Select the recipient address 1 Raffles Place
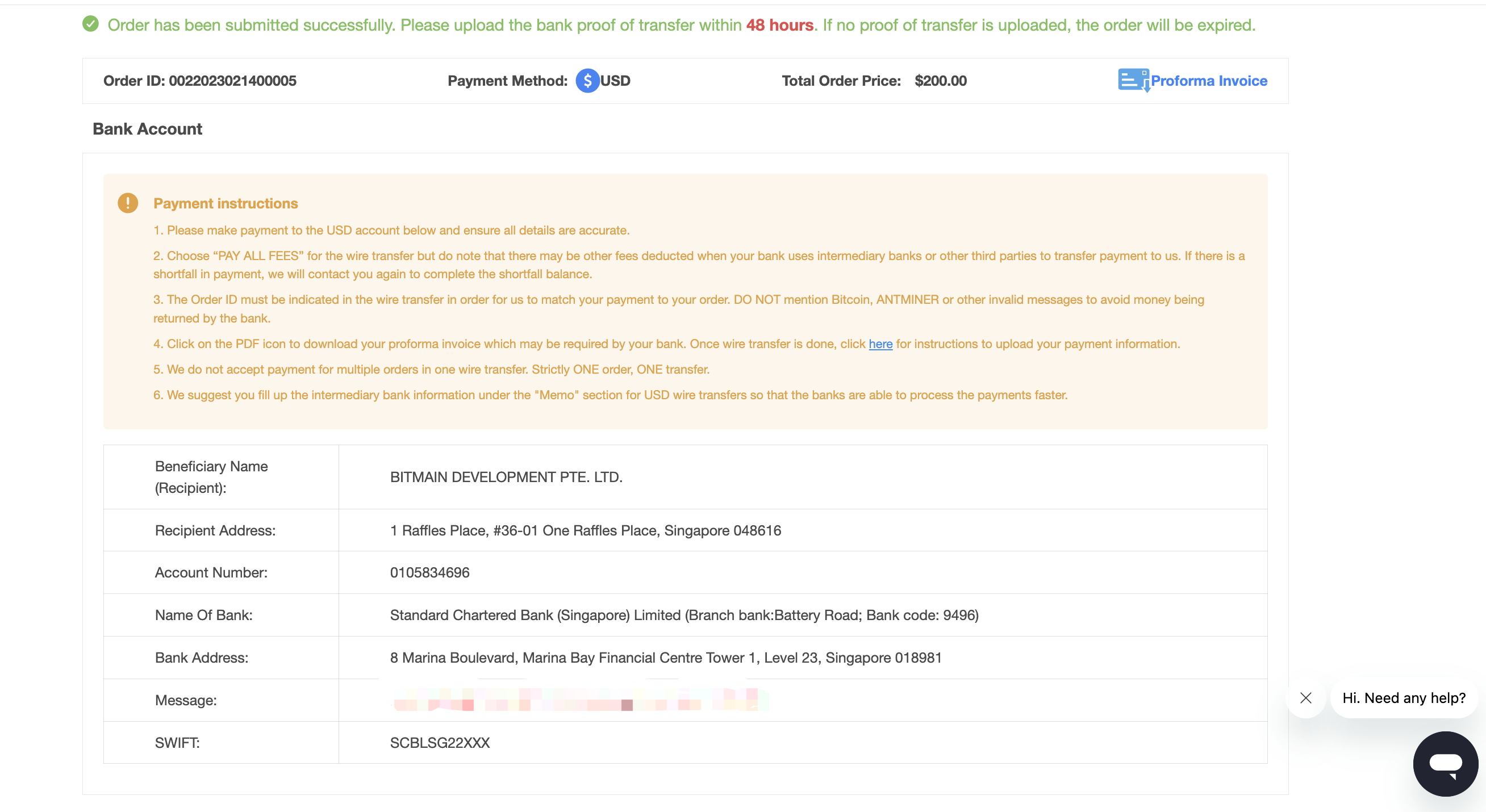This screenshot has width=1486, height=812. tap(586, 530)
